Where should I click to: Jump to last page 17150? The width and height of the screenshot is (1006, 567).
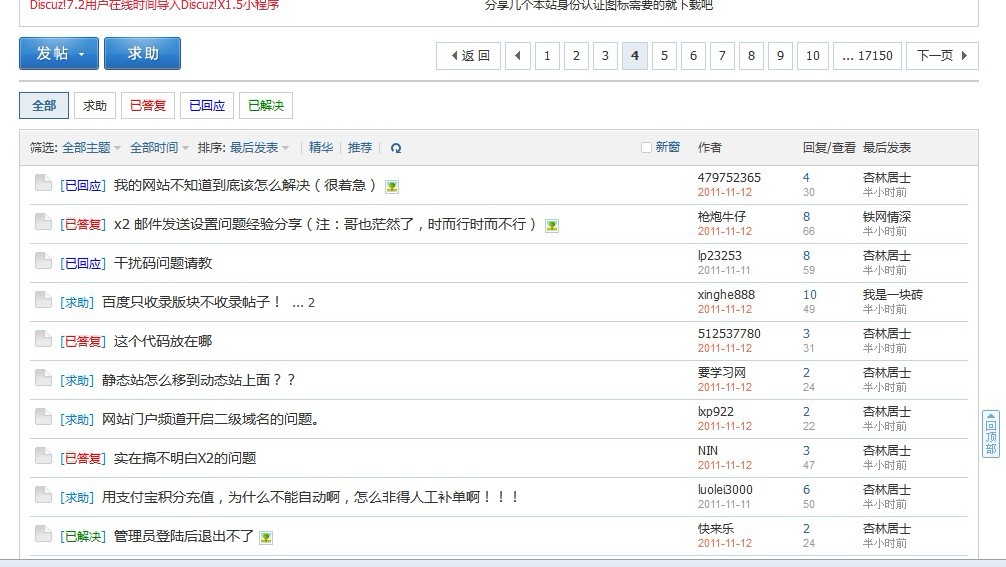(867, 56)
